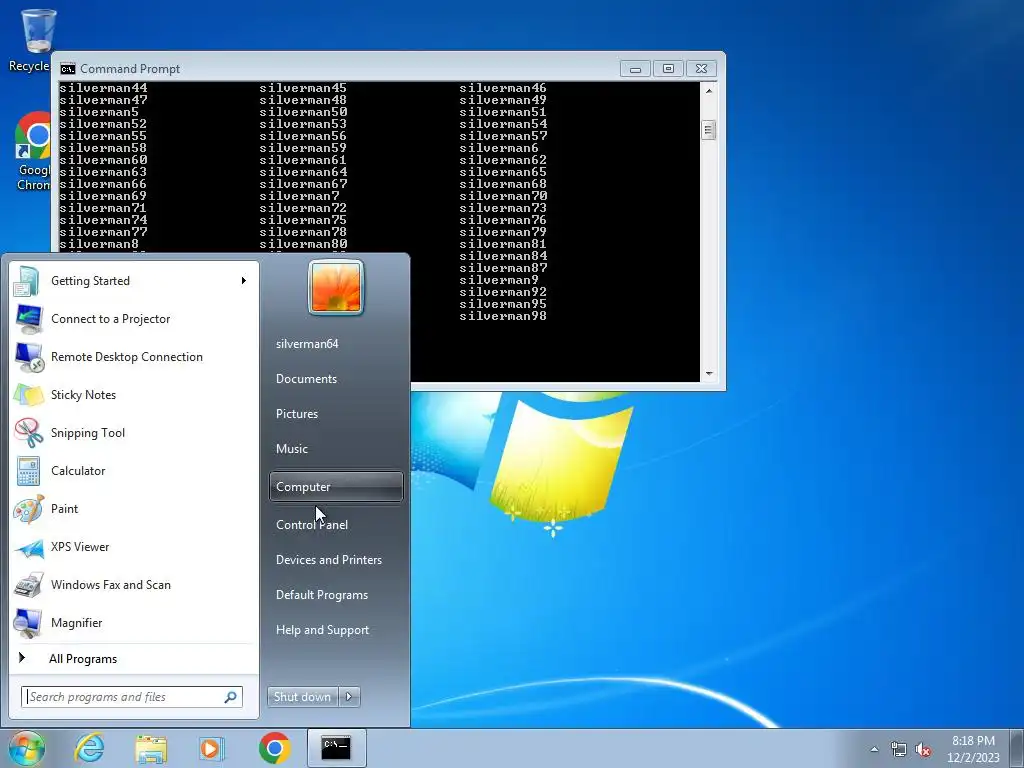Viewport: 1024px width, 768px height.
Task: Click Command Prompt scrollbar up arrow
Action: tap(709, 91)
